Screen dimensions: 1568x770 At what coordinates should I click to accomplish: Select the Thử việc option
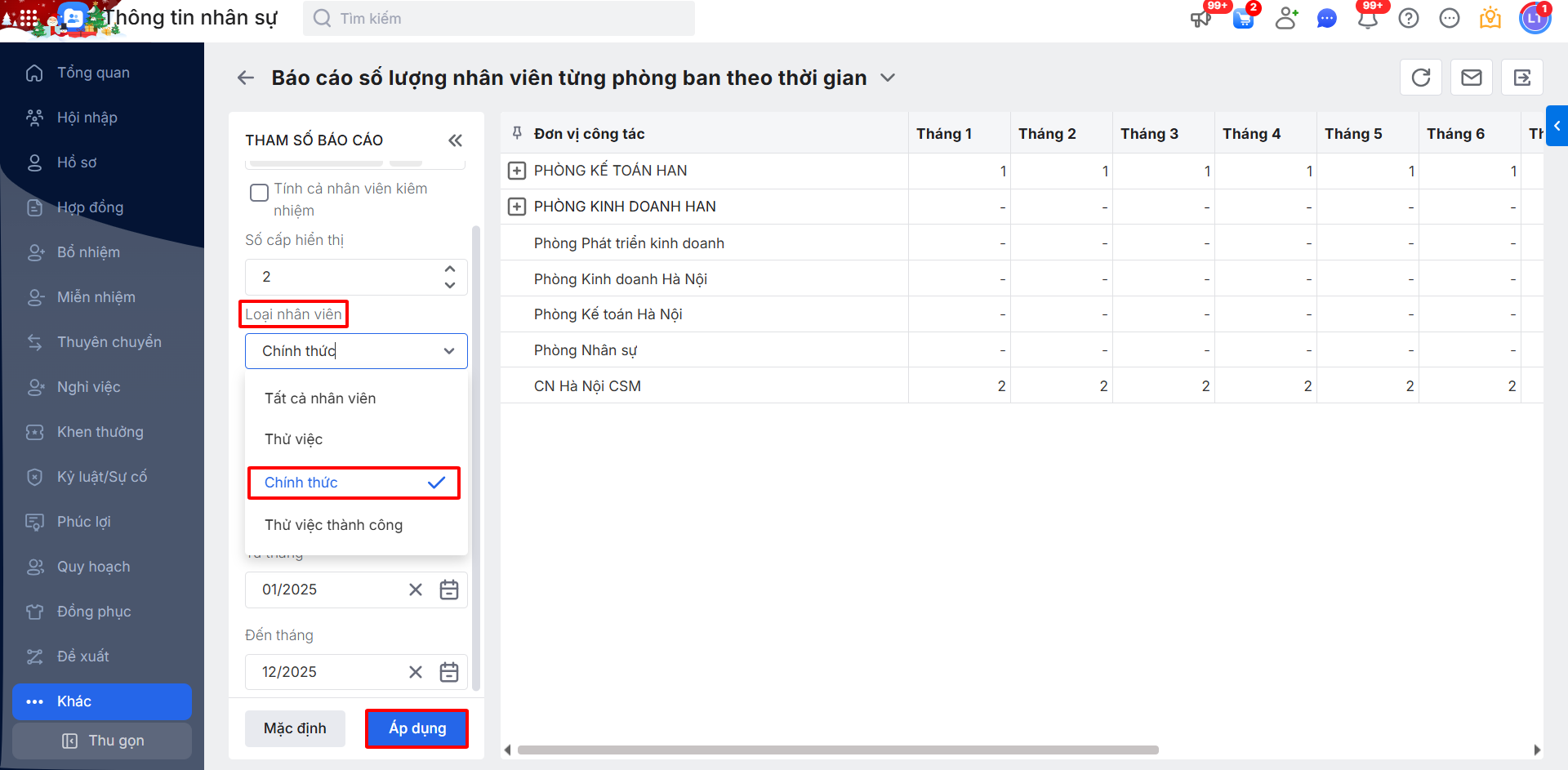[x=294, y=439]
